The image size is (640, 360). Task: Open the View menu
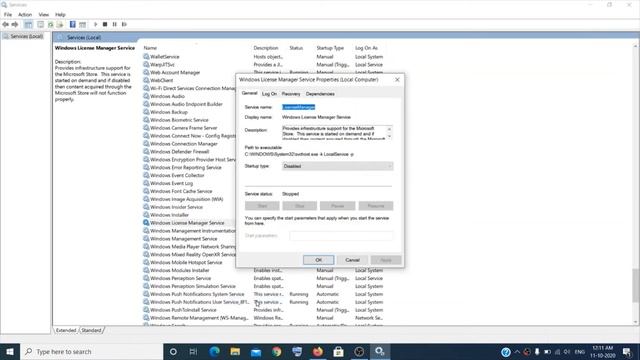coord(44,14)
